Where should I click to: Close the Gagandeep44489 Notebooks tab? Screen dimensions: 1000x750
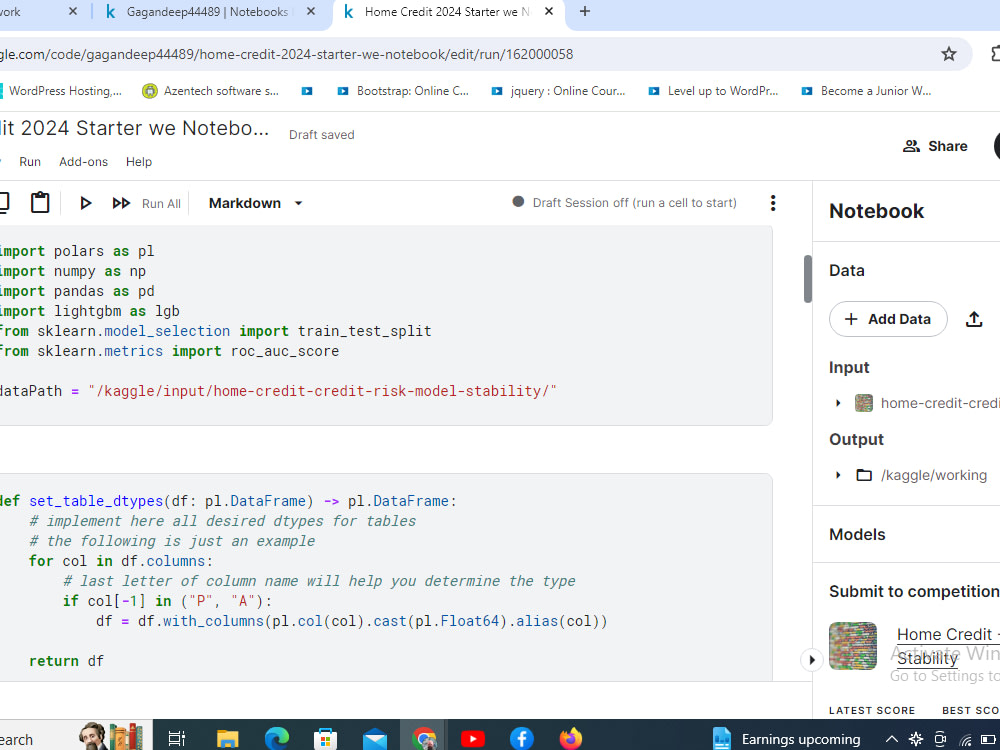(311, 11)
